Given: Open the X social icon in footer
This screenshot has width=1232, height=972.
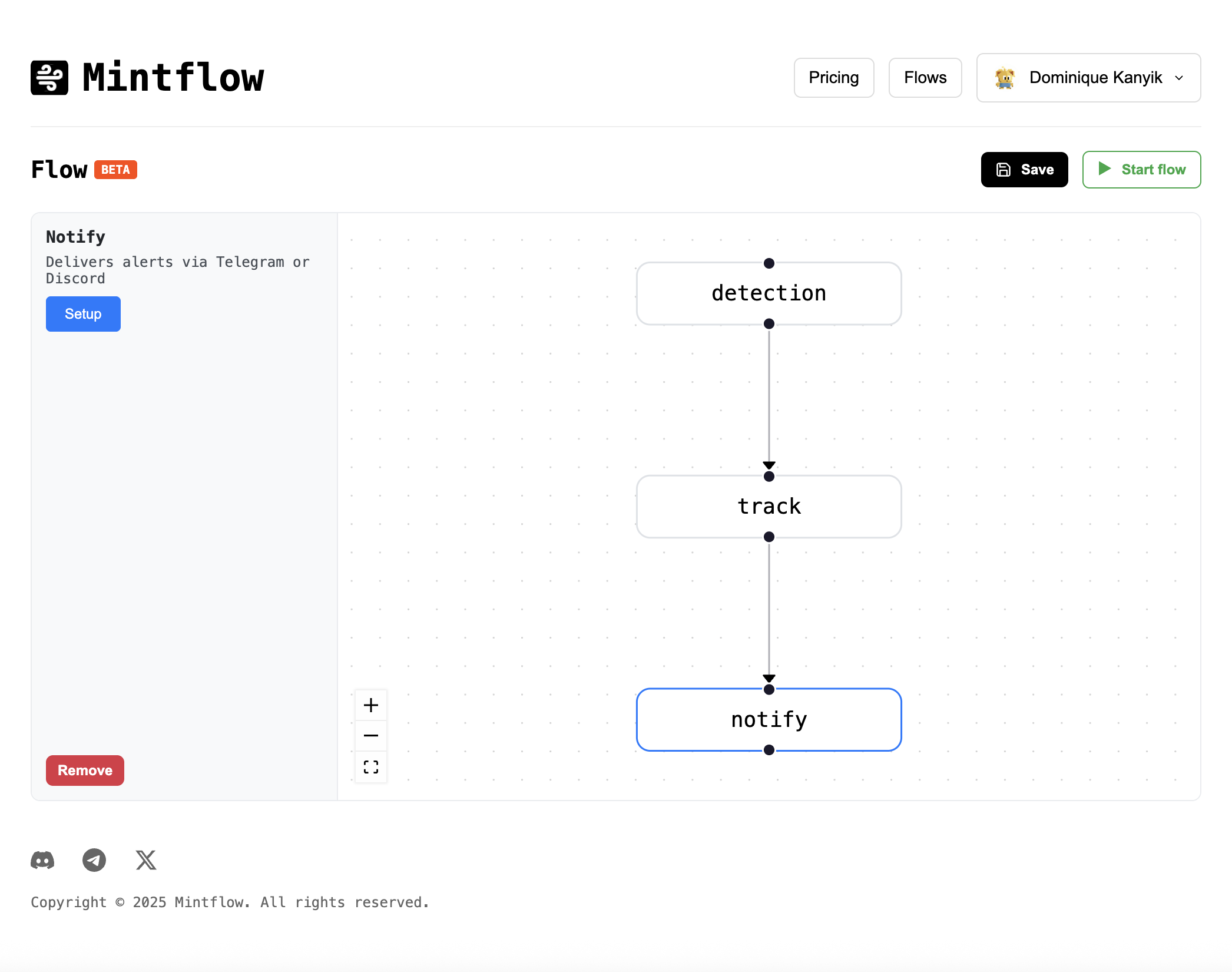Looking at the screenshot, I should tap(145, 861).
